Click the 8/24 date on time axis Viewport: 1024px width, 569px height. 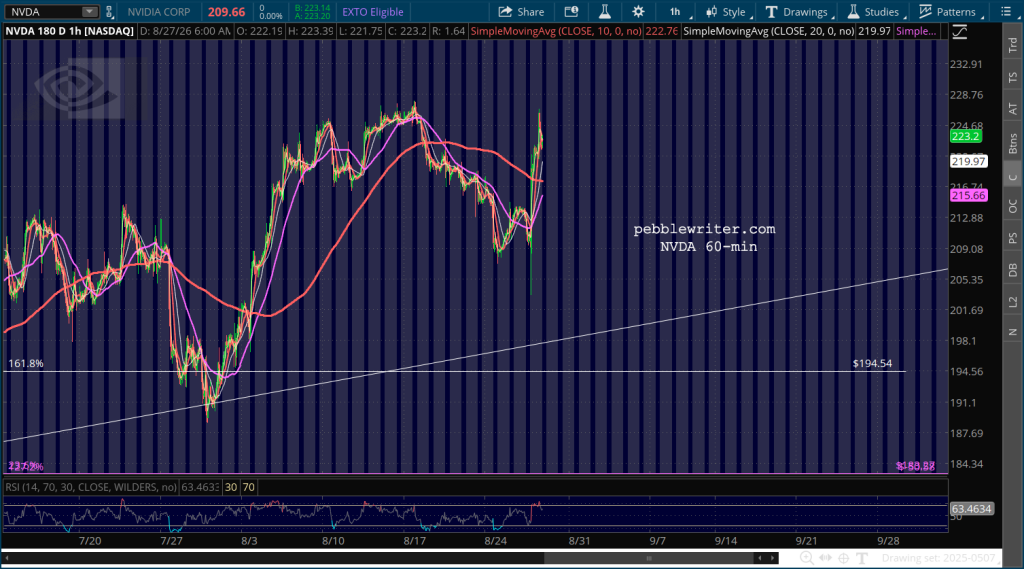[x=496, y=541]
